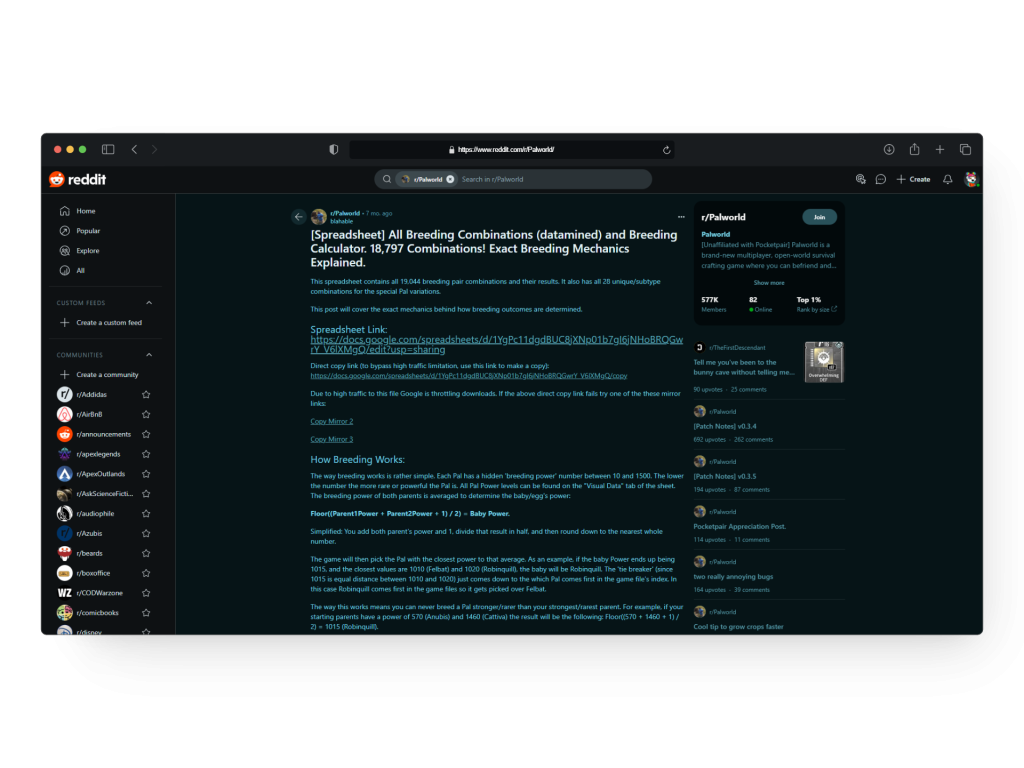The width and height of the screenshot is (1024, 768).
Task: Open r/AskScienceFiction community
Action: (104, 494)
